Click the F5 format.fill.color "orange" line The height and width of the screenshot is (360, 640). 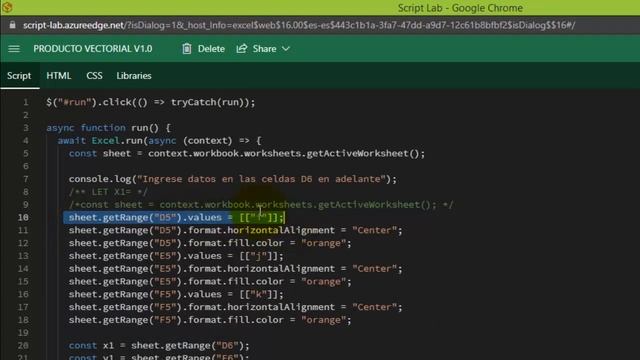210,320
